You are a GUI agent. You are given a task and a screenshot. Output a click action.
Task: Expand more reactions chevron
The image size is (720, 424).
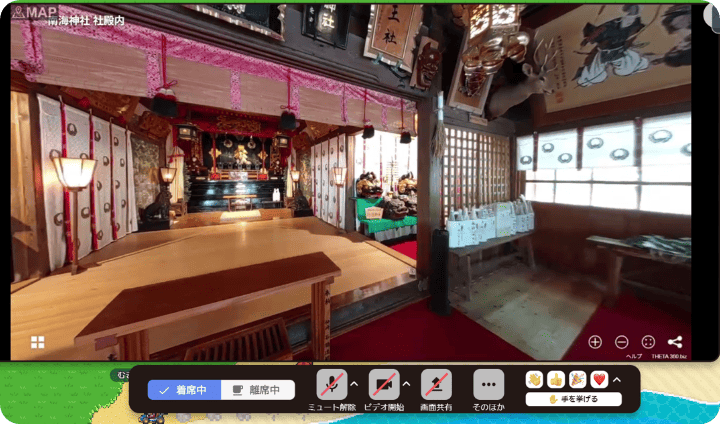617,380
